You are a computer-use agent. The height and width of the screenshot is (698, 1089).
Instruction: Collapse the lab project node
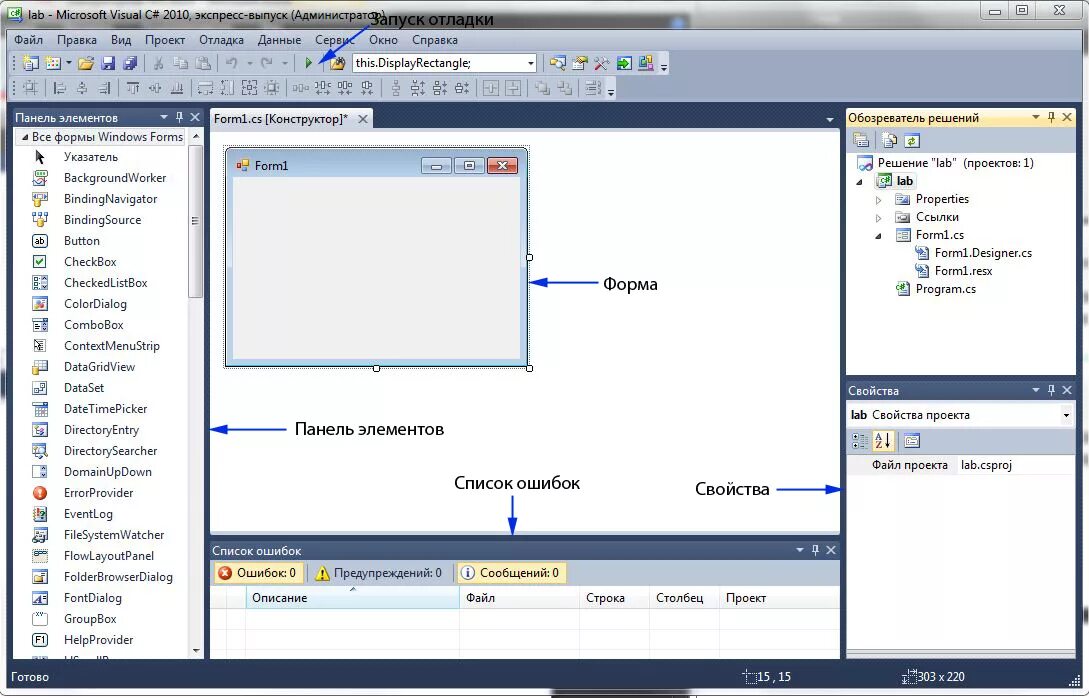tap(860, 181)
